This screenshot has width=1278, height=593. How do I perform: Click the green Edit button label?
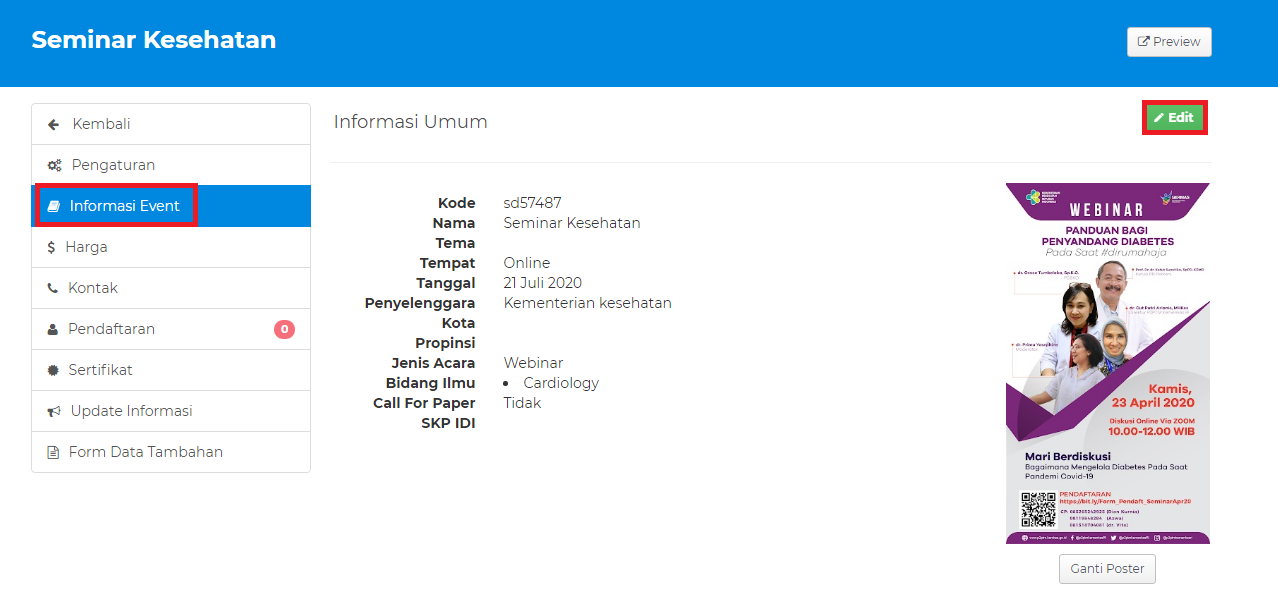tap(1181, 118)
